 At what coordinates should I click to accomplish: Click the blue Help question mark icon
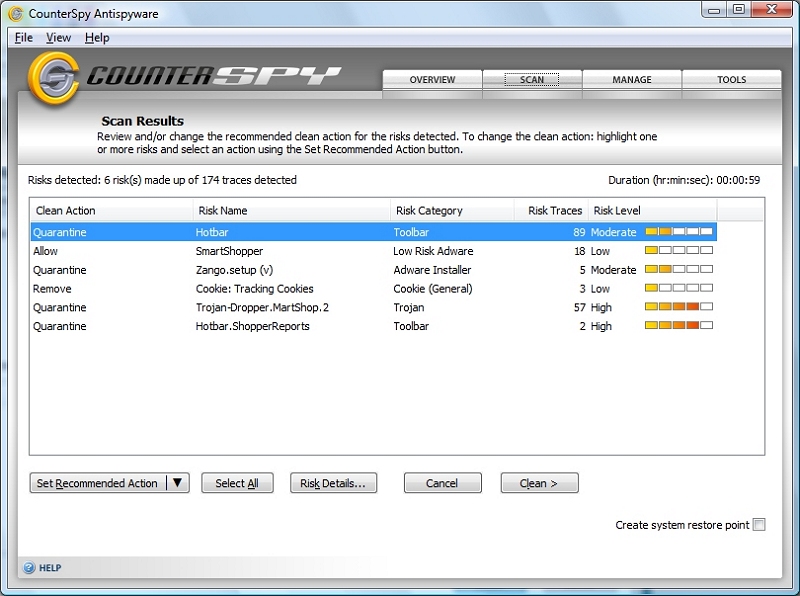point(29,567)
